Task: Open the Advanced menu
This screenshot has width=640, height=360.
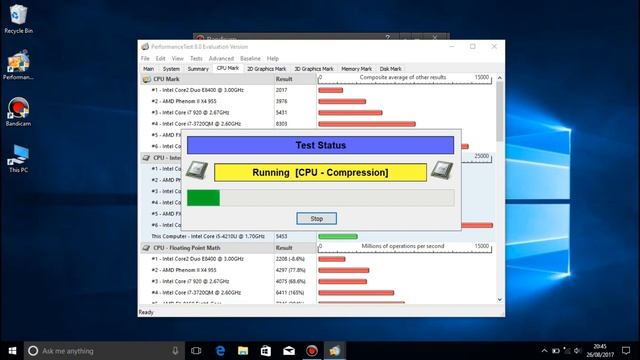Action: point(221,58)
